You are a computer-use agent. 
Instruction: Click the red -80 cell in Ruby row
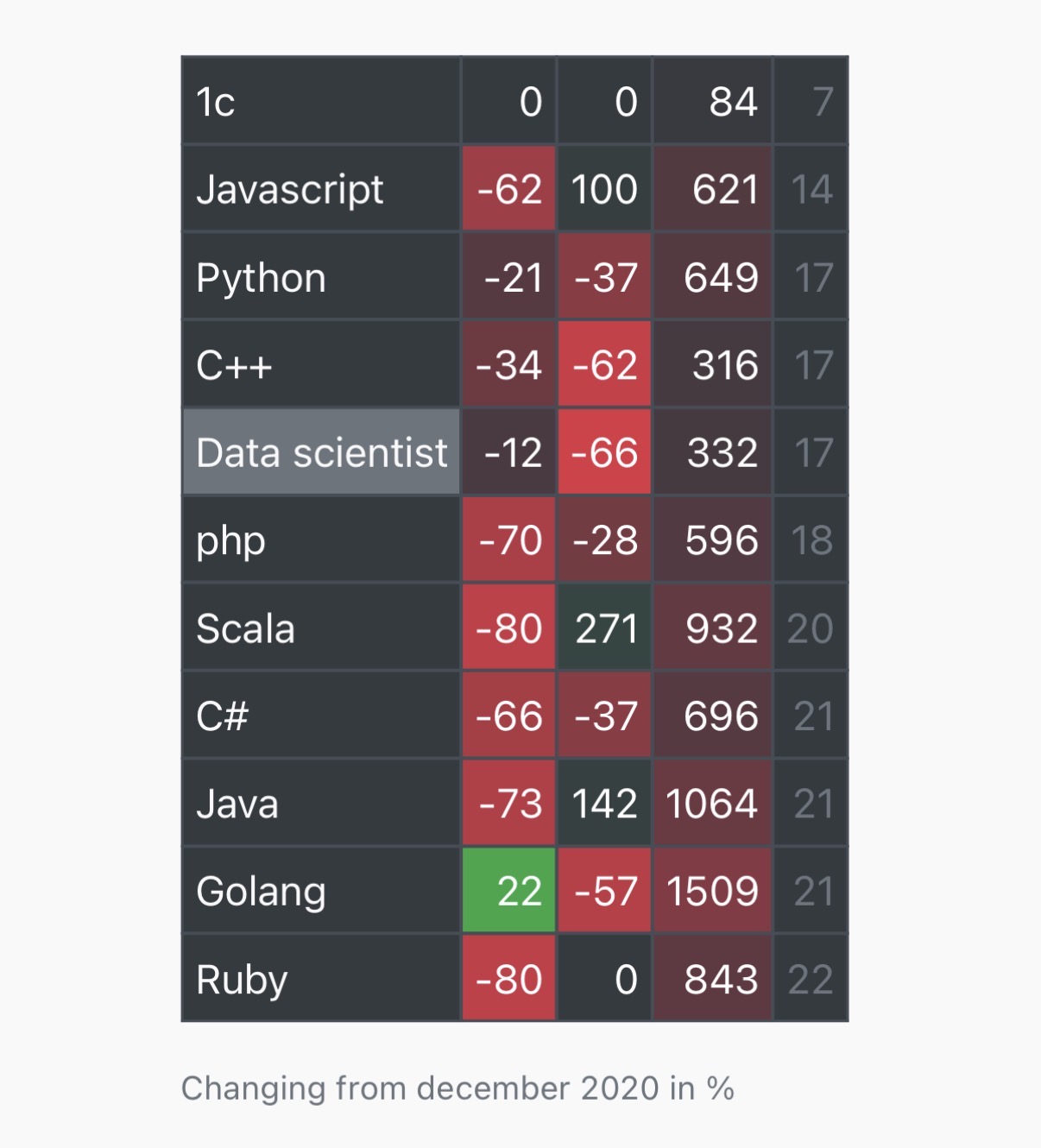pos(509,979)
